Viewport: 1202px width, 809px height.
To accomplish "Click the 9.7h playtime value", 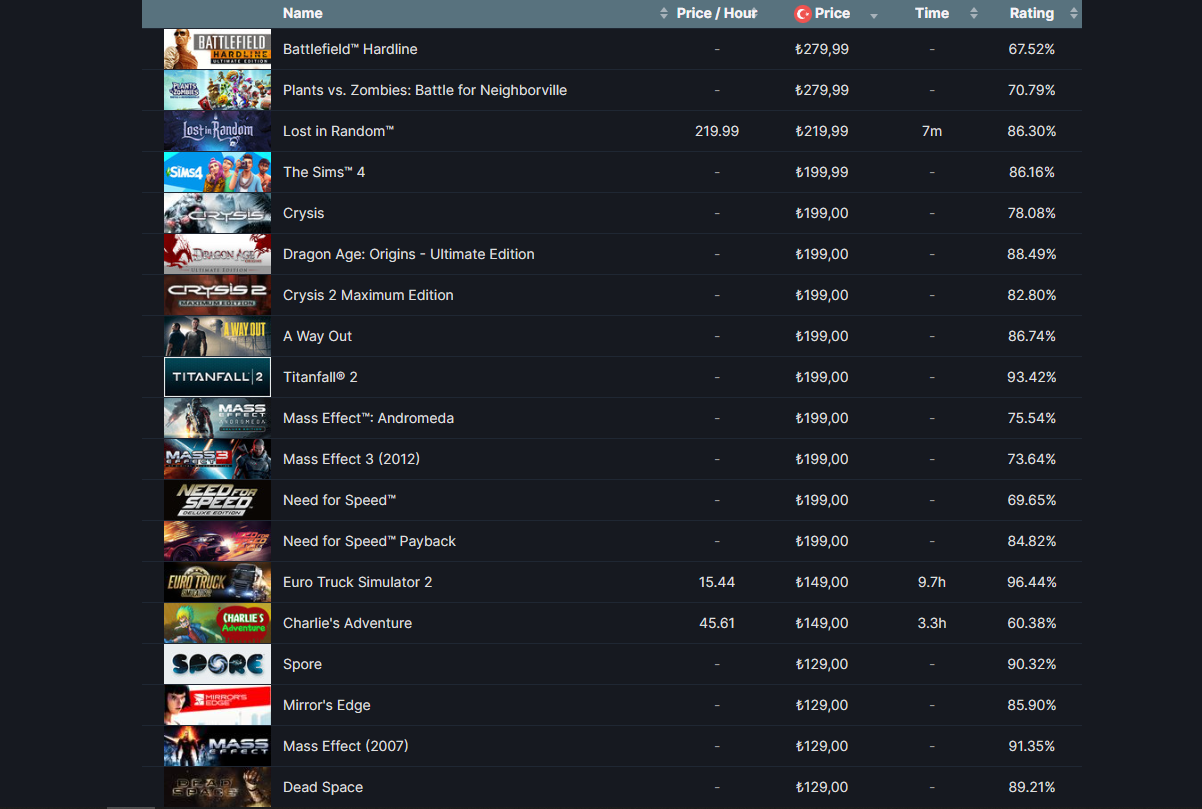I will (x=932, y=582).
